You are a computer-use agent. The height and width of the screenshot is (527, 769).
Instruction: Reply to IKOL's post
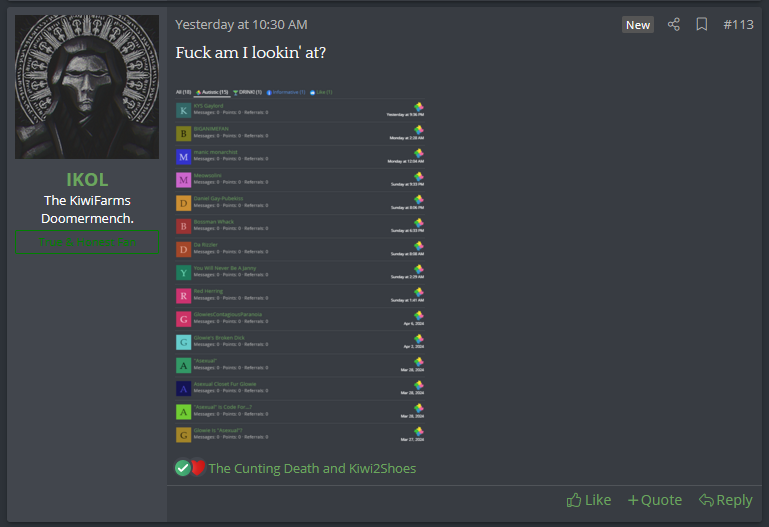point(726,500)
